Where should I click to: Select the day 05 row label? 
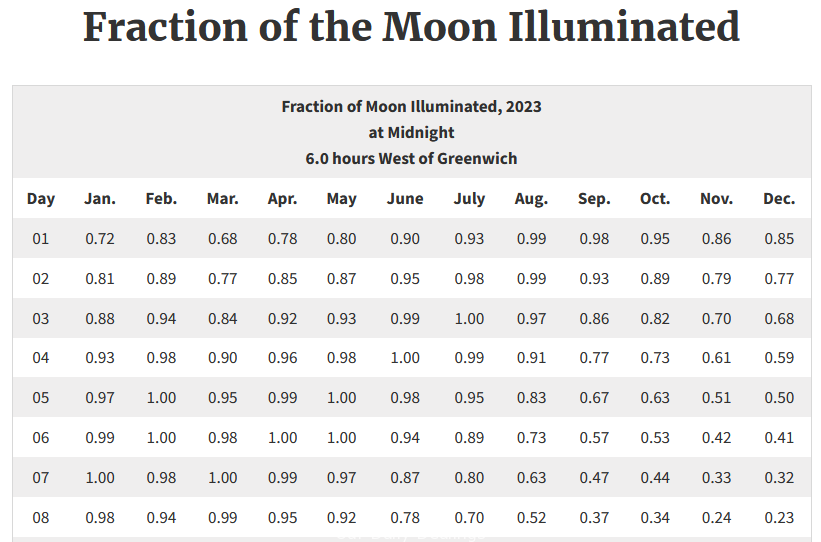click(41, 397)
